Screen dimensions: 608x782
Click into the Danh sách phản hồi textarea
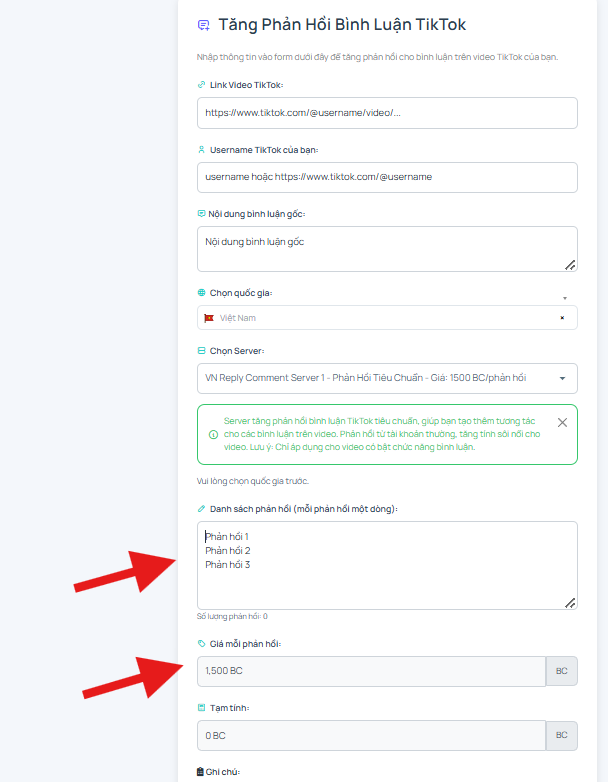[387, 565]
